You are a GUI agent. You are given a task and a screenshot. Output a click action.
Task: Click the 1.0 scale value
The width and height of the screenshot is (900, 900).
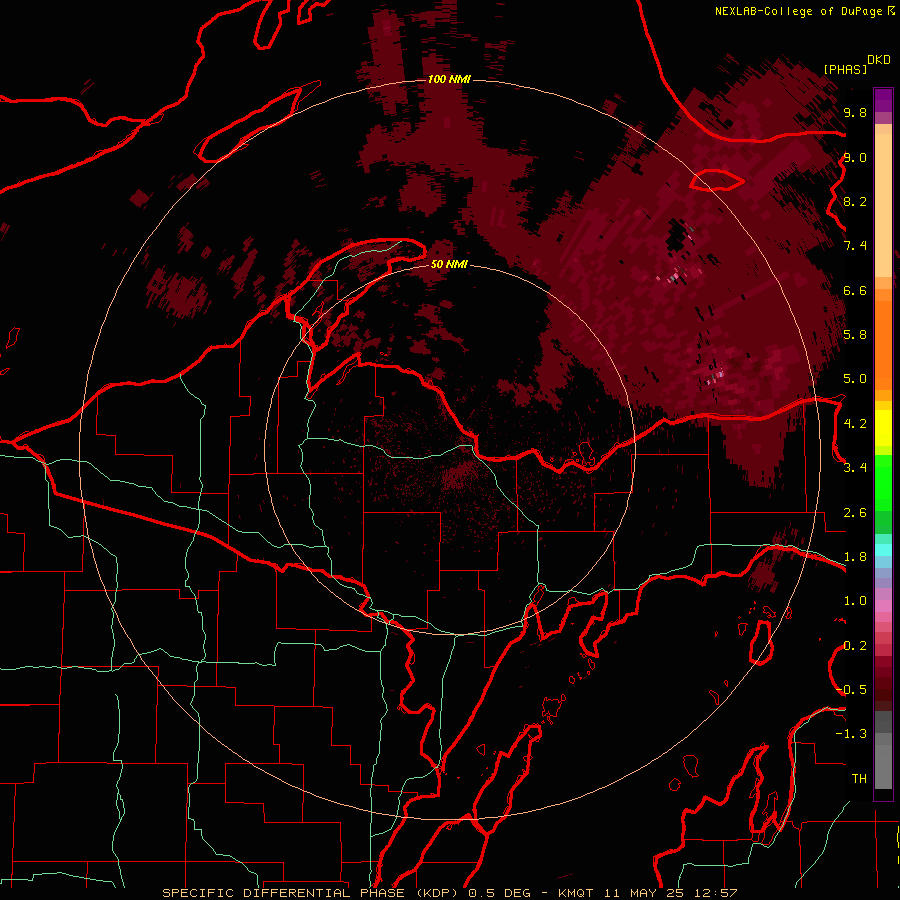click(855, 601)
